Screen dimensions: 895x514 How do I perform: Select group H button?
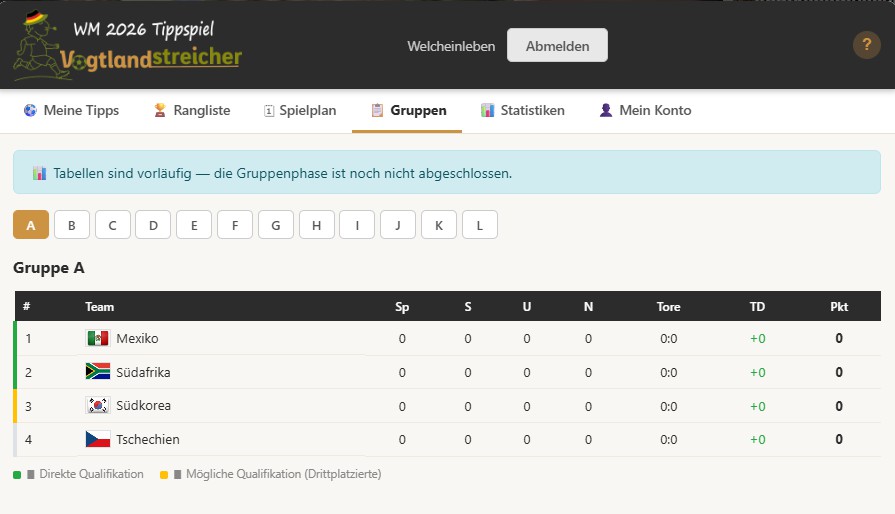(x=316, y=225)
